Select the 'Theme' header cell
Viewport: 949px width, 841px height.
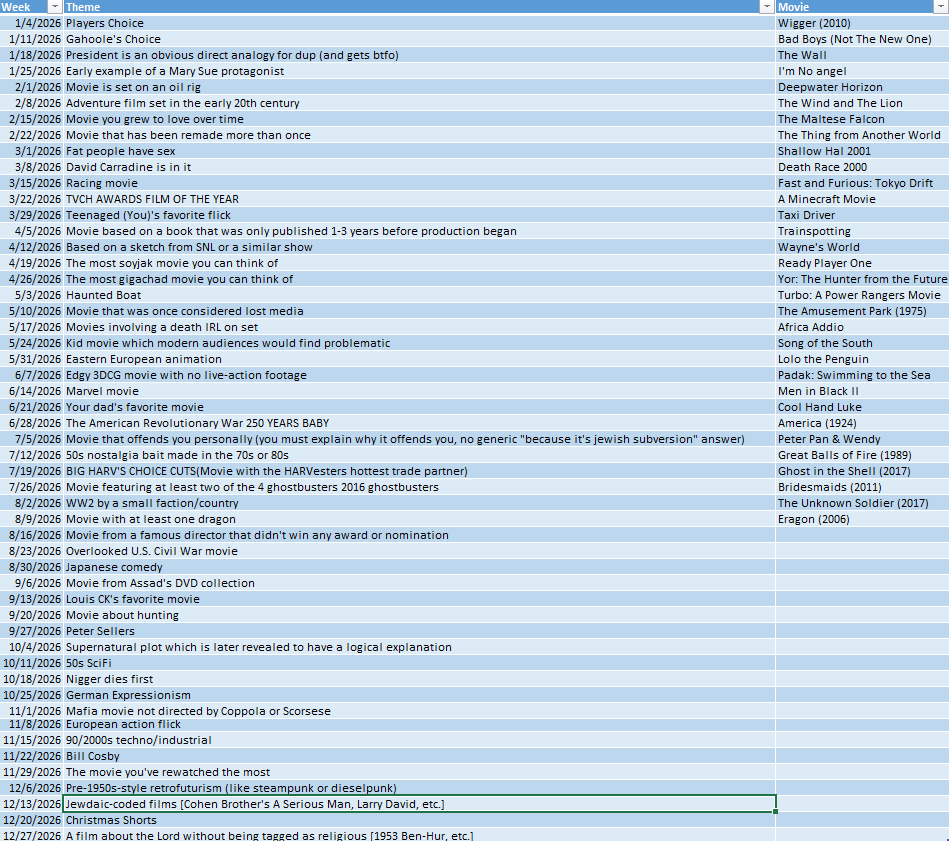coord(419,7)
